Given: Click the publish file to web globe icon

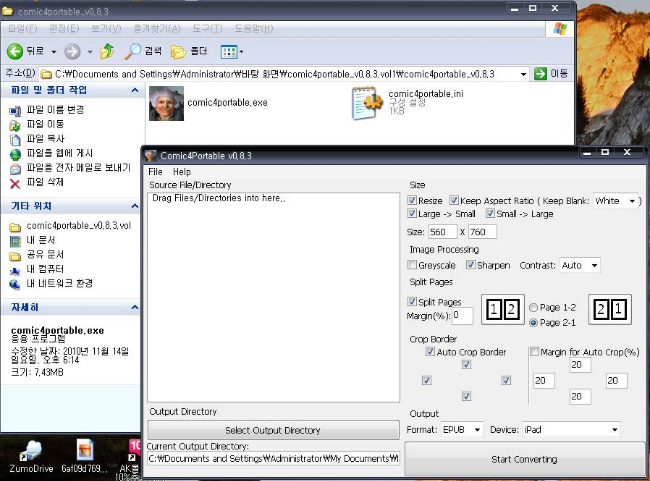Looking at the screenshot, I should 15,154.
